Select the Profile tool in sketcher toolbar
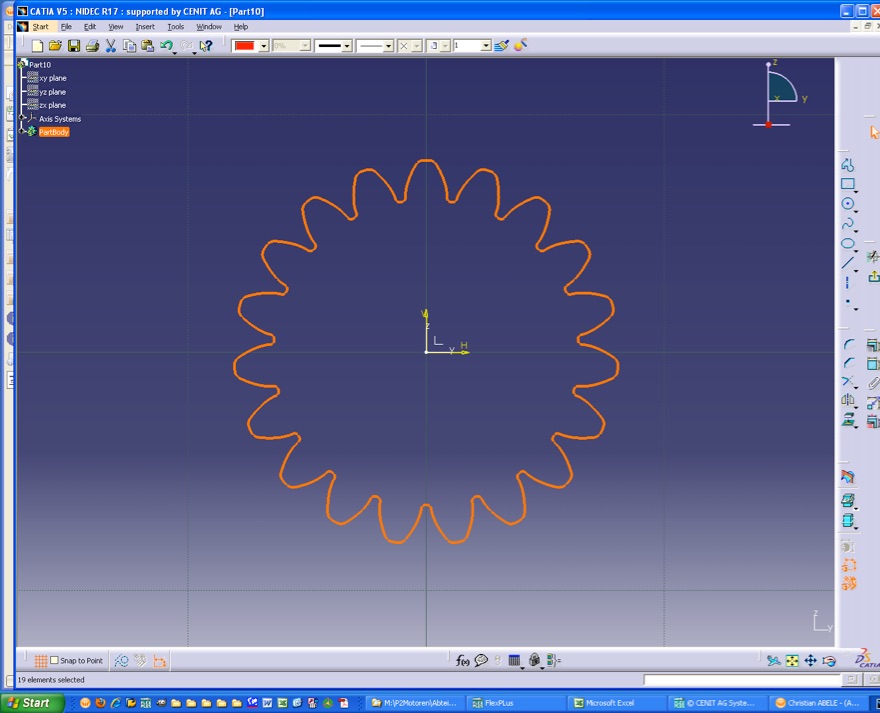Screen dimensions: 880x713 pyautogui.click(x=848, y=164)
